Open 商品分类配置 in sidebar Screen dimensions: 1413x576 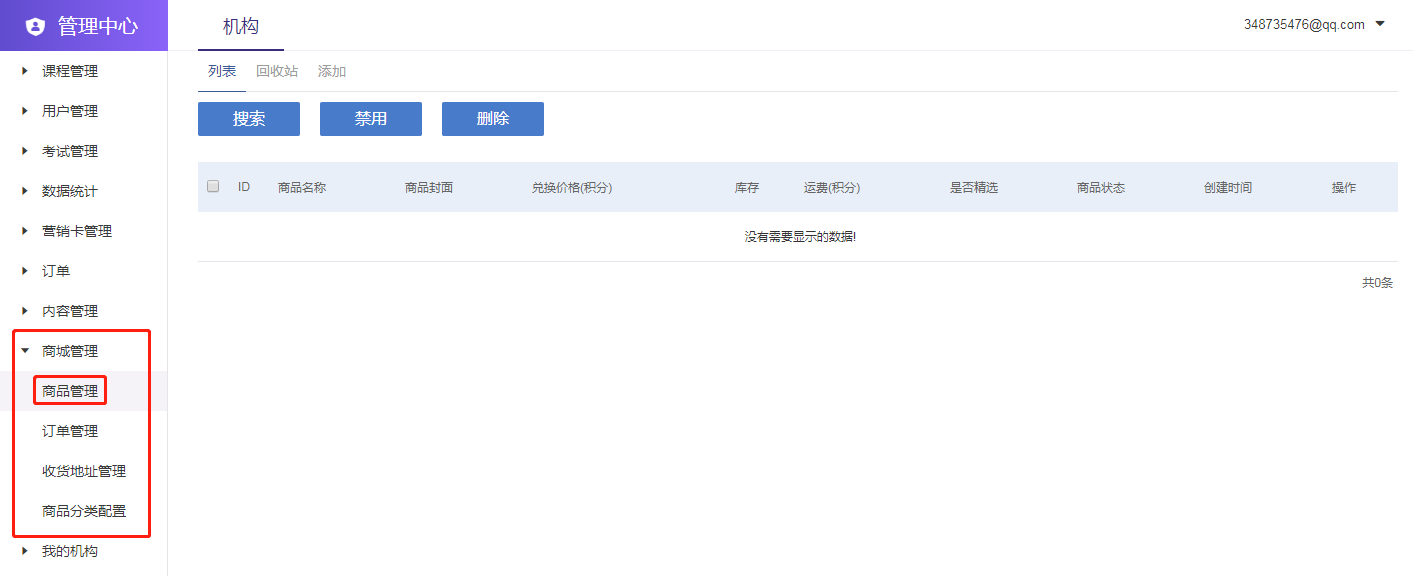pyautogui.click(x=84, y=511)
